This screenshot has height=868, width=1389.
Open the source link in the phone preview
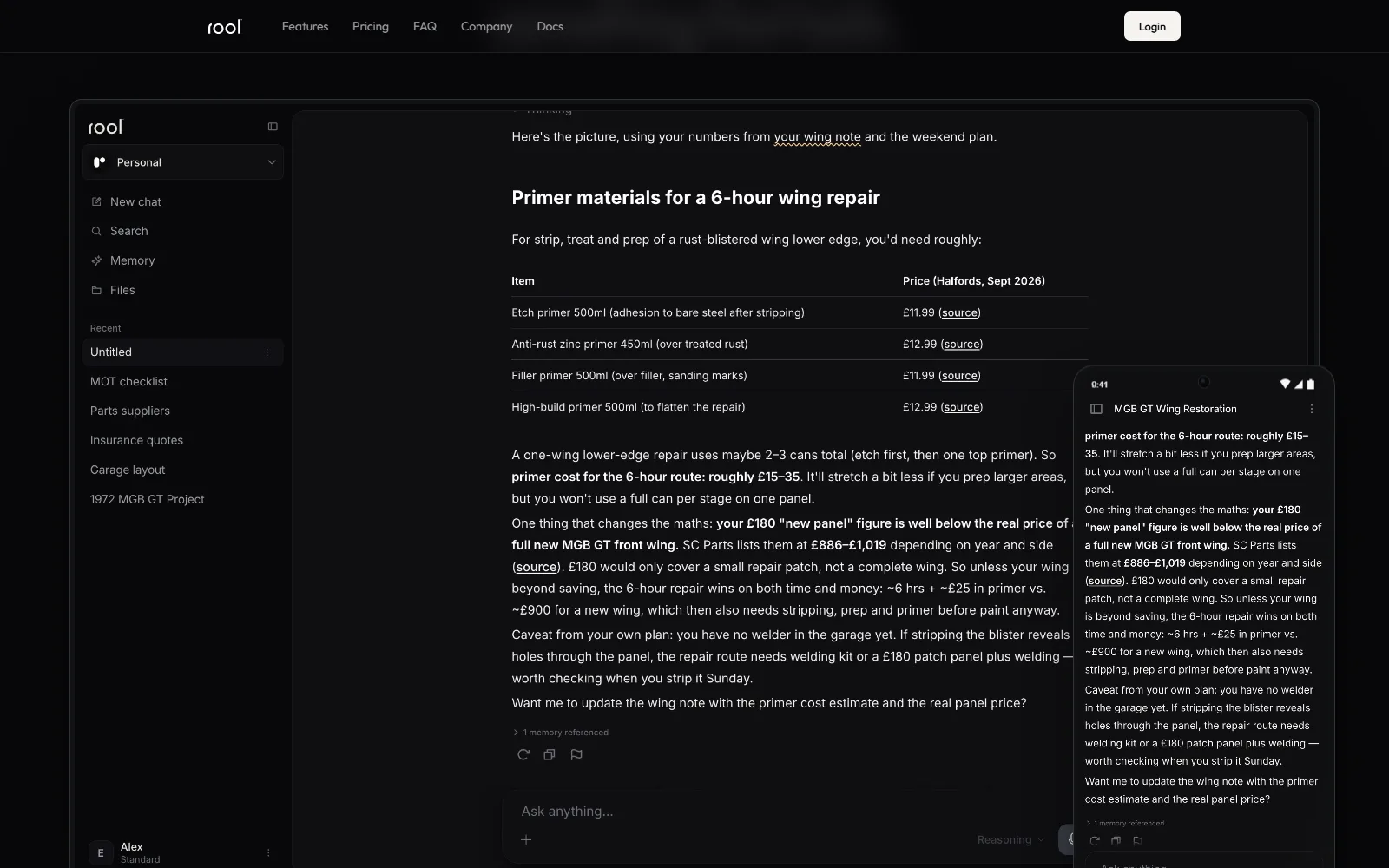pyautogui.click(x=1105, y=581)
